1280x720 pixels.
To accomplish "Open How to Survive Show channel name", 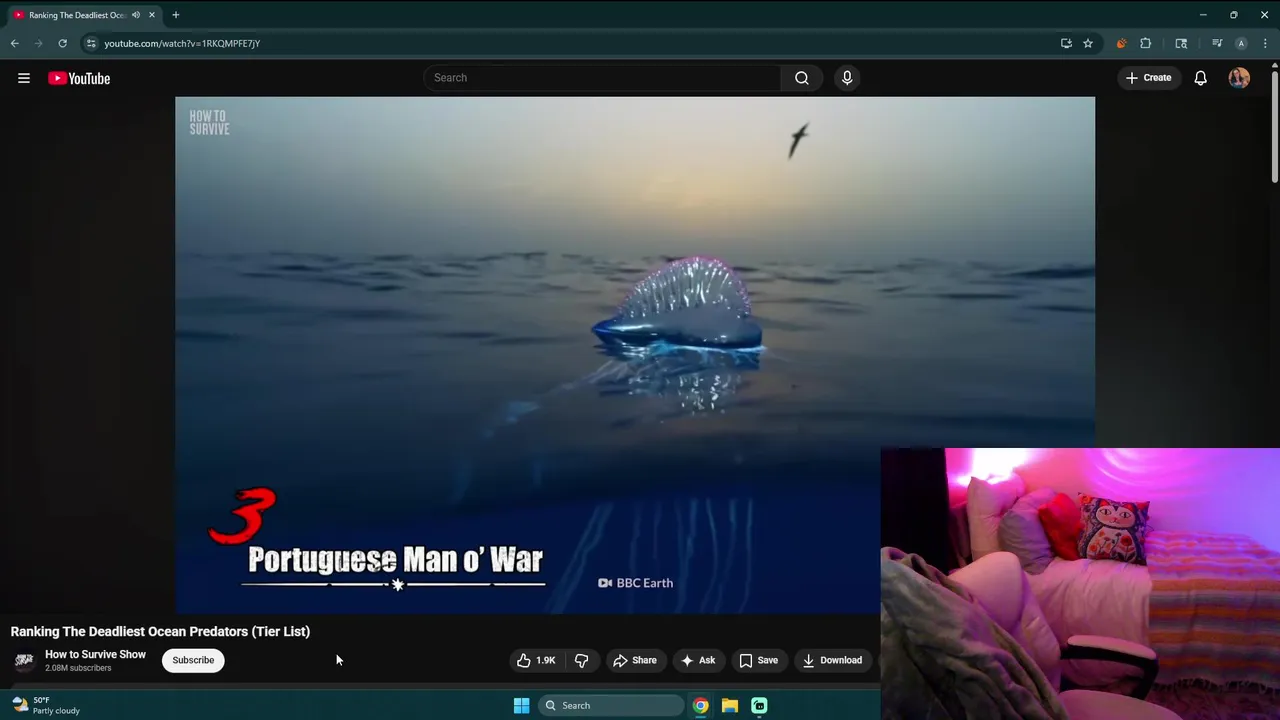I will pos(95,654).
